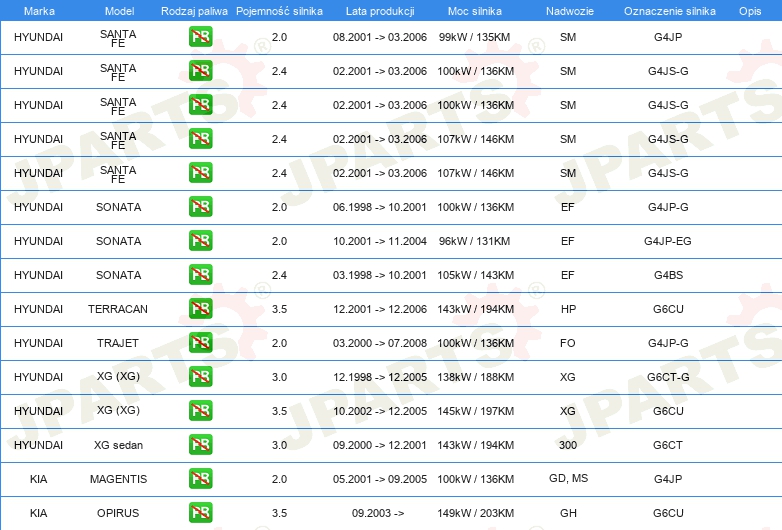Click power value 145kW / 197KM
The height and width of the screenshot is (530, 782).
click(x=475, y=411)
